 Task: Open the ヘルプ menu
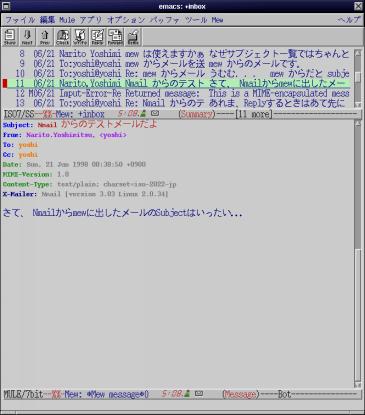349,20
